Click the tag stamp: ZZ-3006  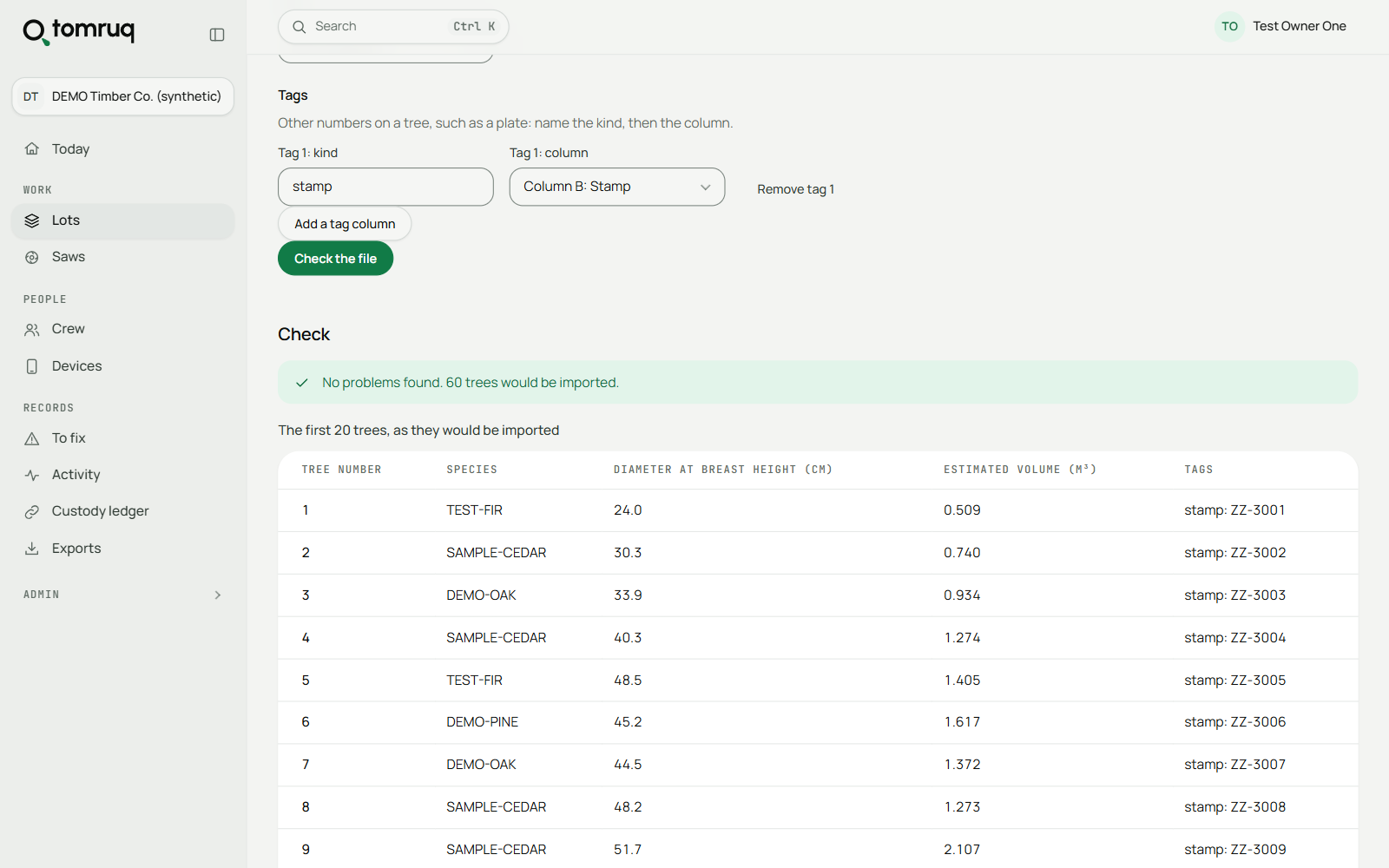click(x=1234, y=722)
